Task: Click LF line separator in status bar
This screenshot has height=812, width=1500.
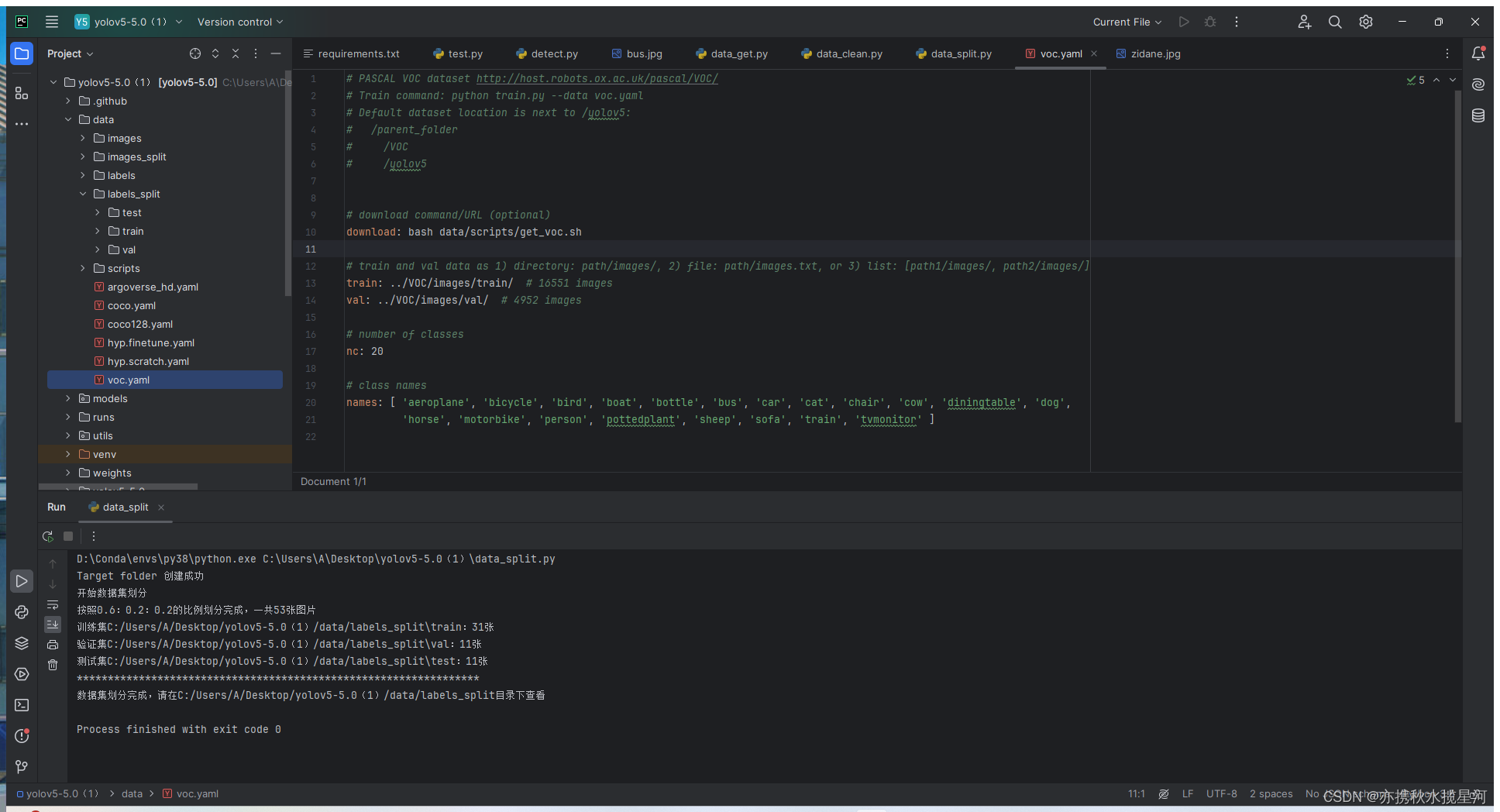Action: (x=1188, y=794)
